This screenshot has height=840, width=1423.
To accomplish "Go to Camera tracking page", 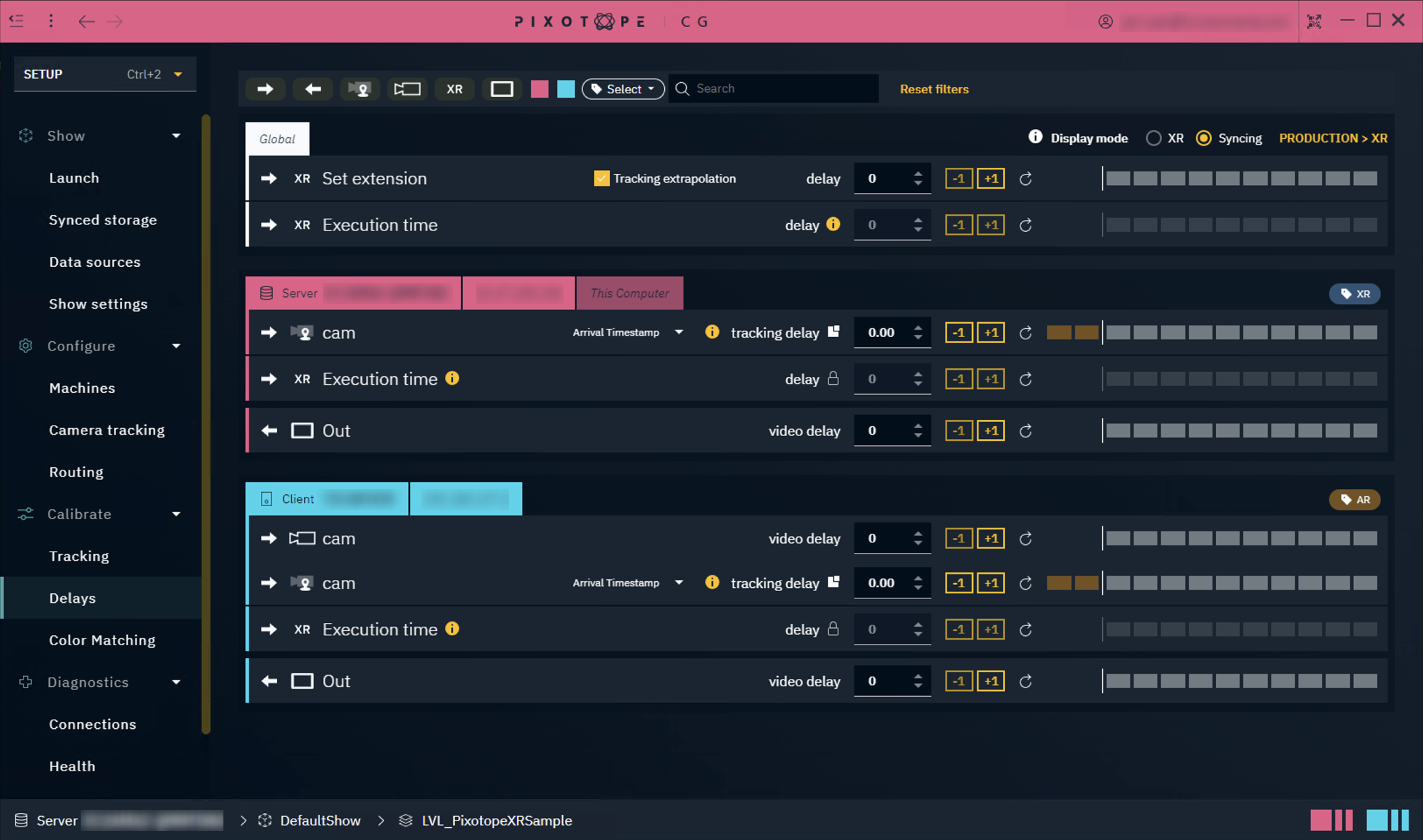I will point(106,430).
